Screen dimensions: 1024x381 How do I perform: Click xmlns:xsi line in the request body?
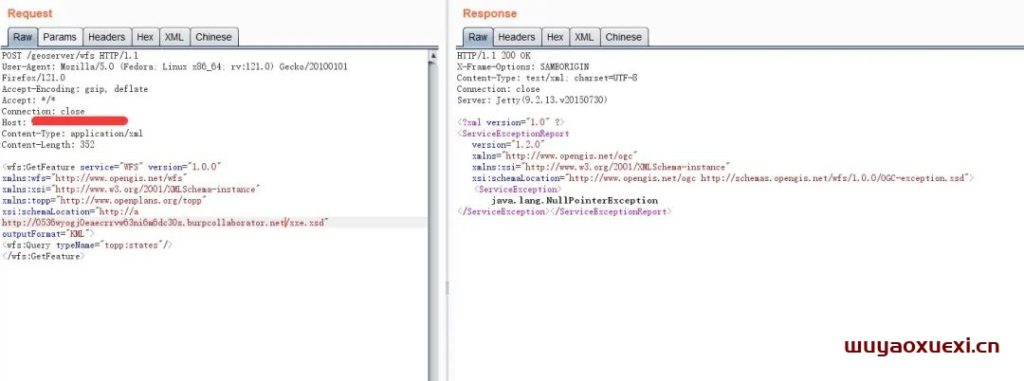[131, 189]
